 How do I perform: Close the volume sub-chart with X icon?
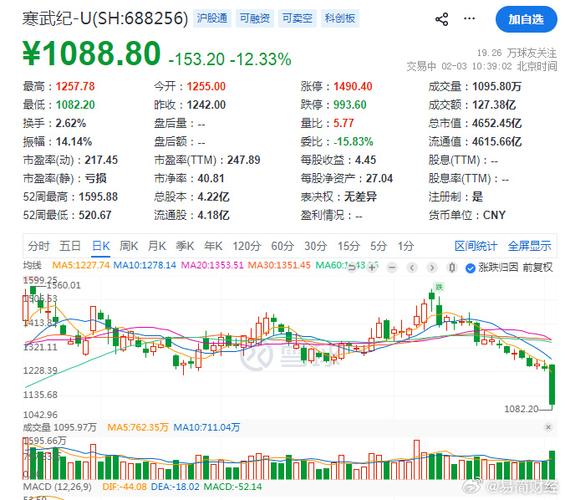coord(548,427)
